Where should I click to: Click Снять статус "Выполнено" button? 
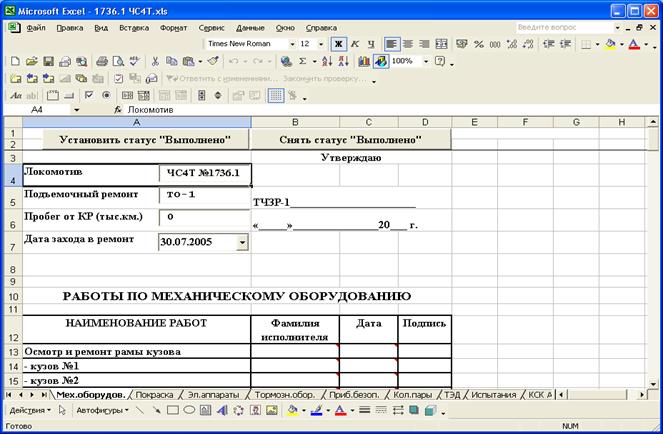click(351, 140)
